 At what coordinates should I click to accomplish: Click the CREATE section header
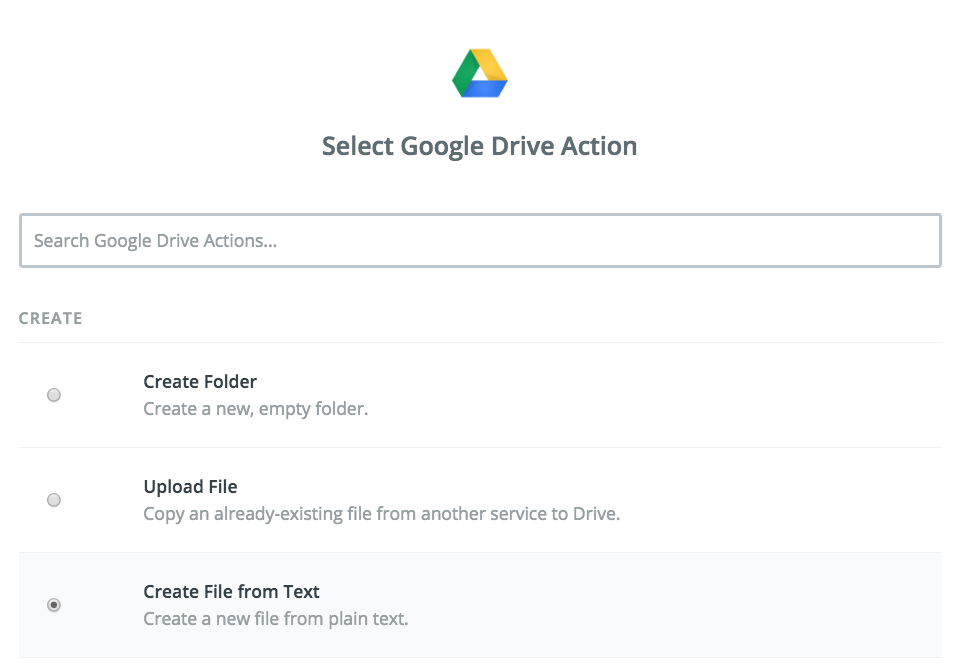(51, 318)
